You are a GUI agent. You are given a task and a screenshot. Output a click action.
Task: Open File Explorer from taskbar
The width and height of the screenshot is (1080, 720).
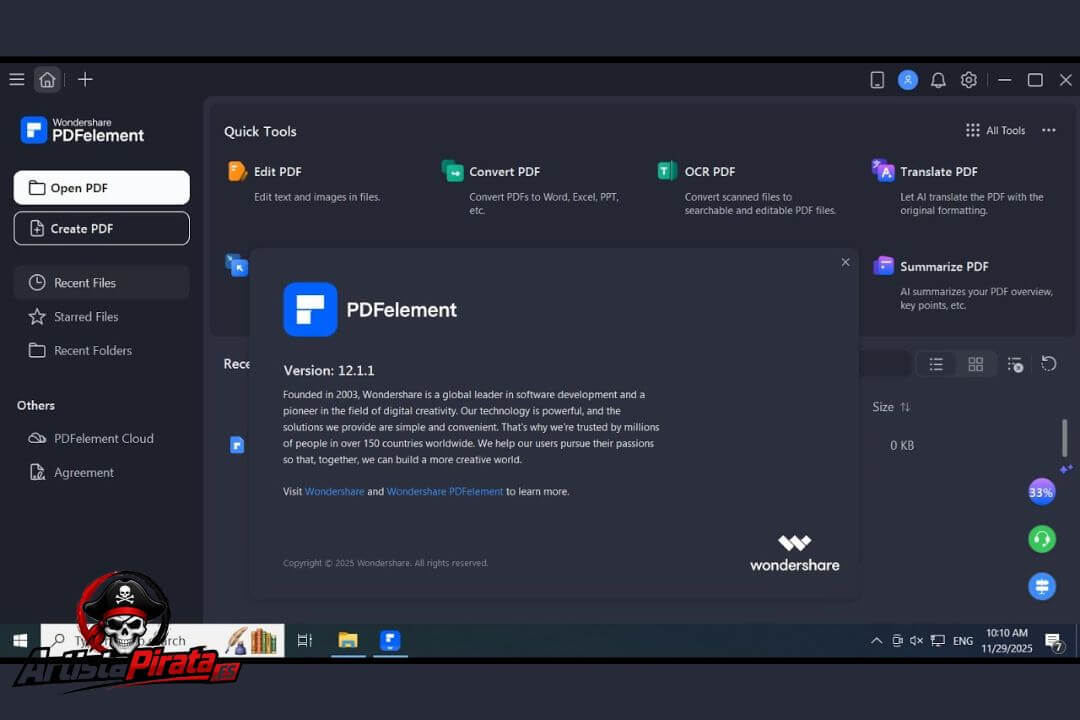point(348,640)
